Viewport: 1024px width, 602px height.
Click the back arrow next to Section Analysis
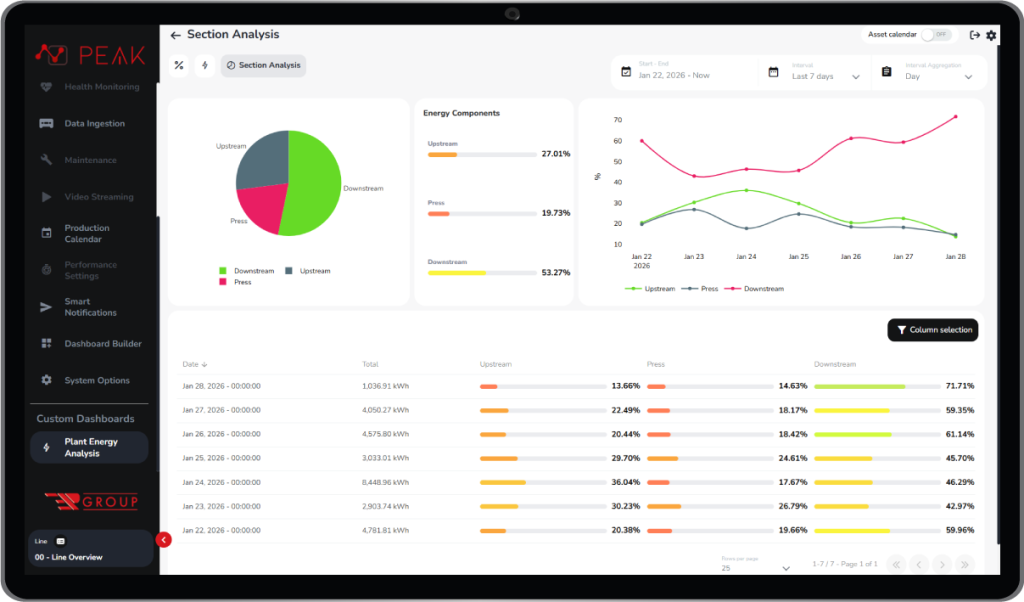click(175, 35)
